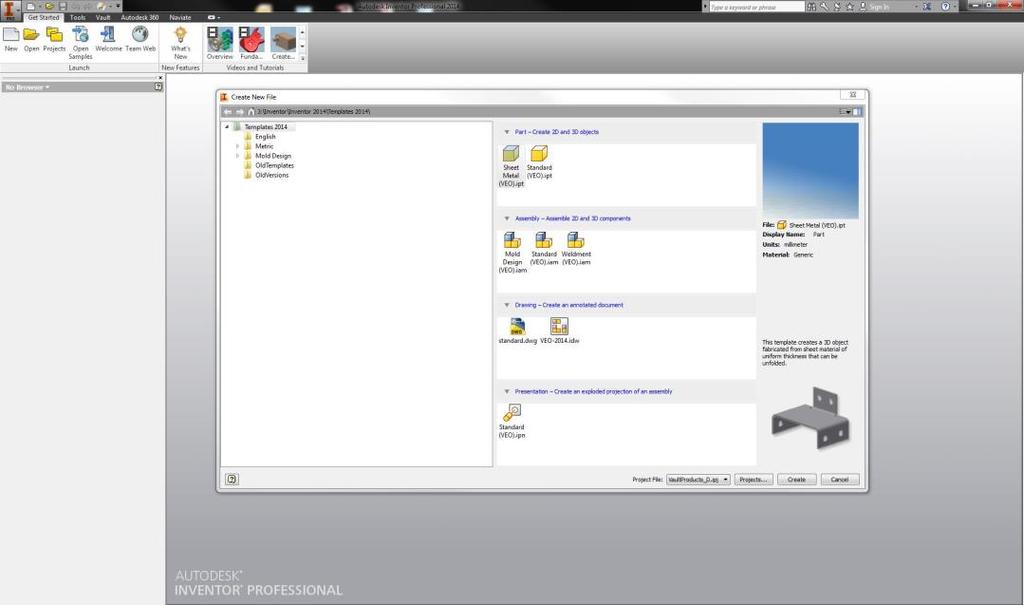Viewport: 1024px width, 605px height.
Task: Play the Overview video tutorial
Action: pyautogui.click(x=219, y=42)
